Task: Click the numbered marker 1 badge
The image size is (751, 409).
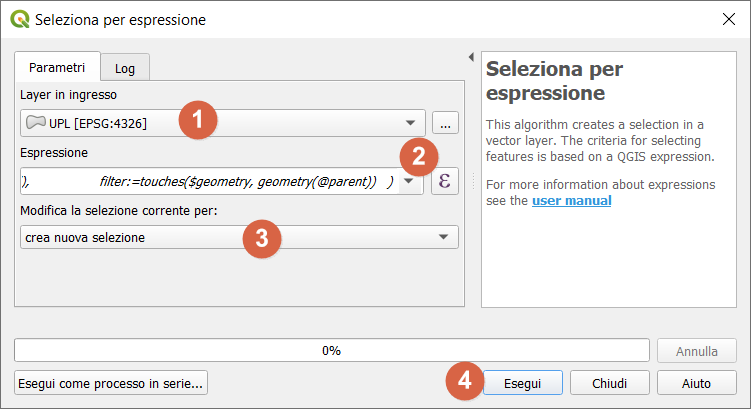Action: coord(198,119)
